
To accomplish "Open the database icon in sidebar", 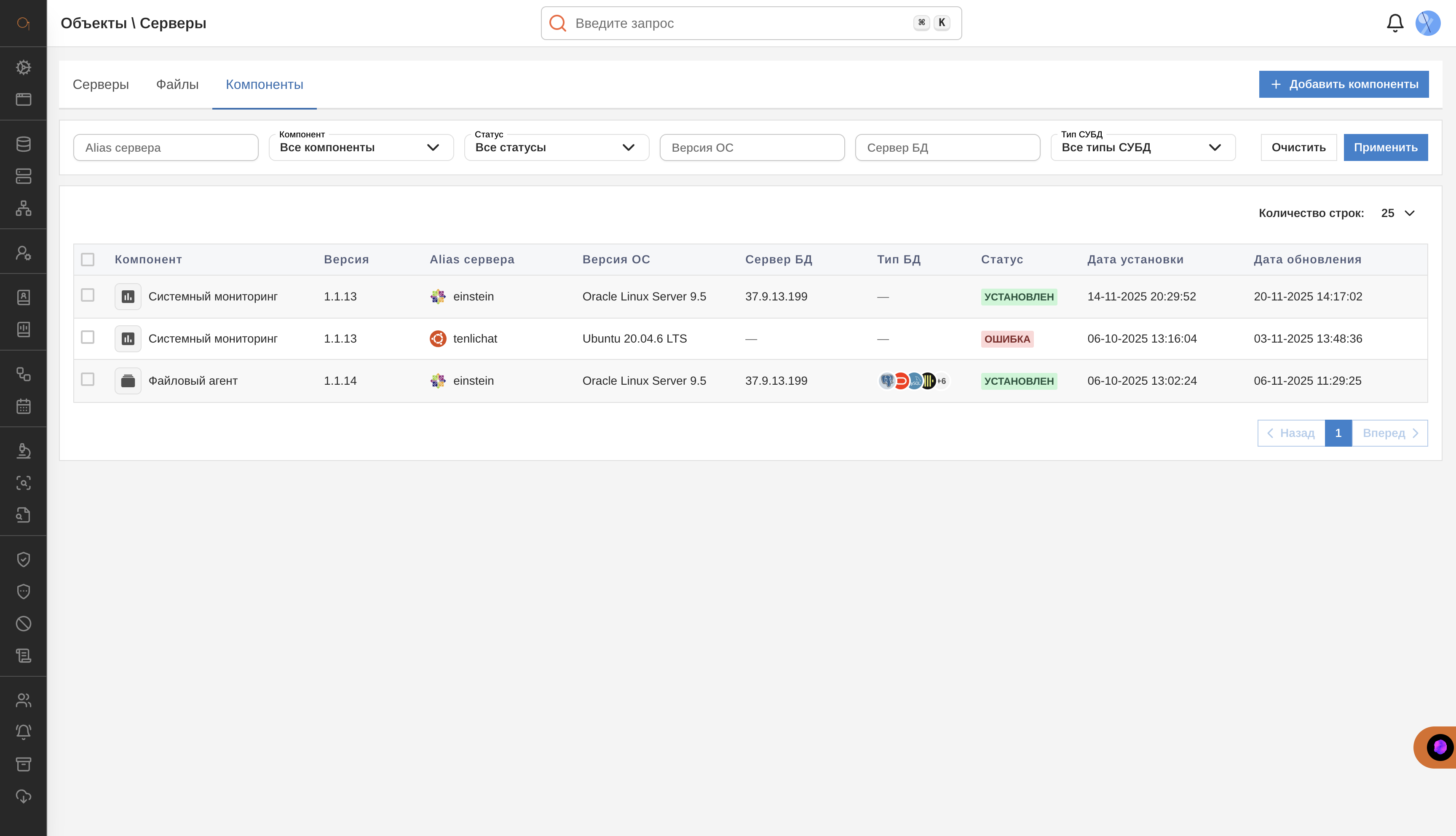I will tap(24, 144).
